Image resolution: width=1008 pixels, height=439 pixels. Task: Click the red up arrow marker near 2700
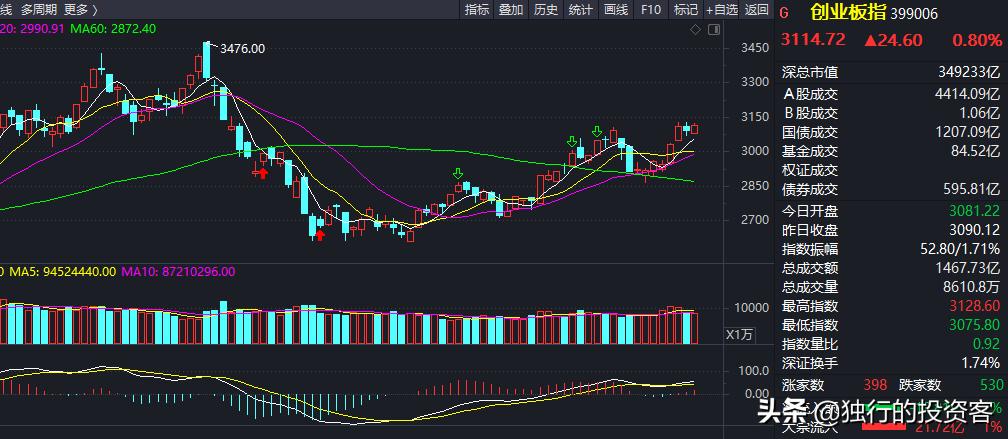(320, 235)
